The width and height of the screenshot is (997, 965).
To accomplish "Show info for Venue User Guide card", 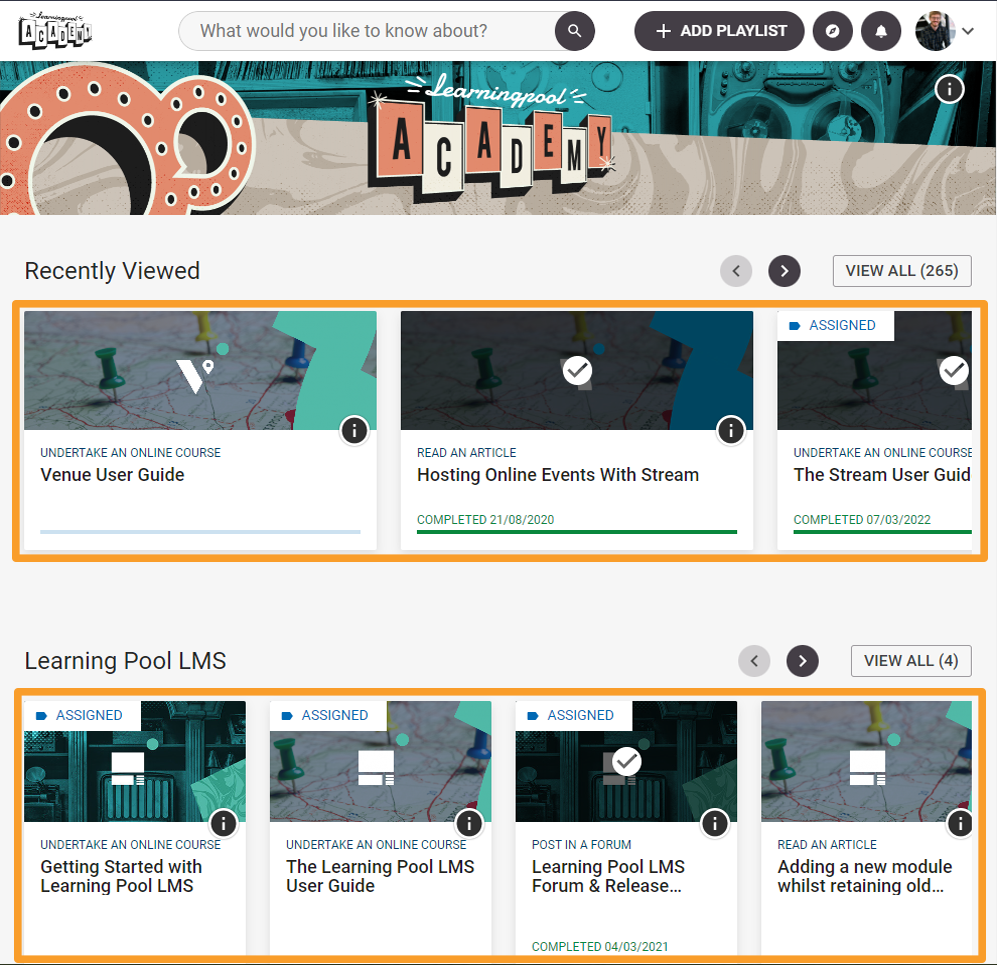I will tap(354, 430).
